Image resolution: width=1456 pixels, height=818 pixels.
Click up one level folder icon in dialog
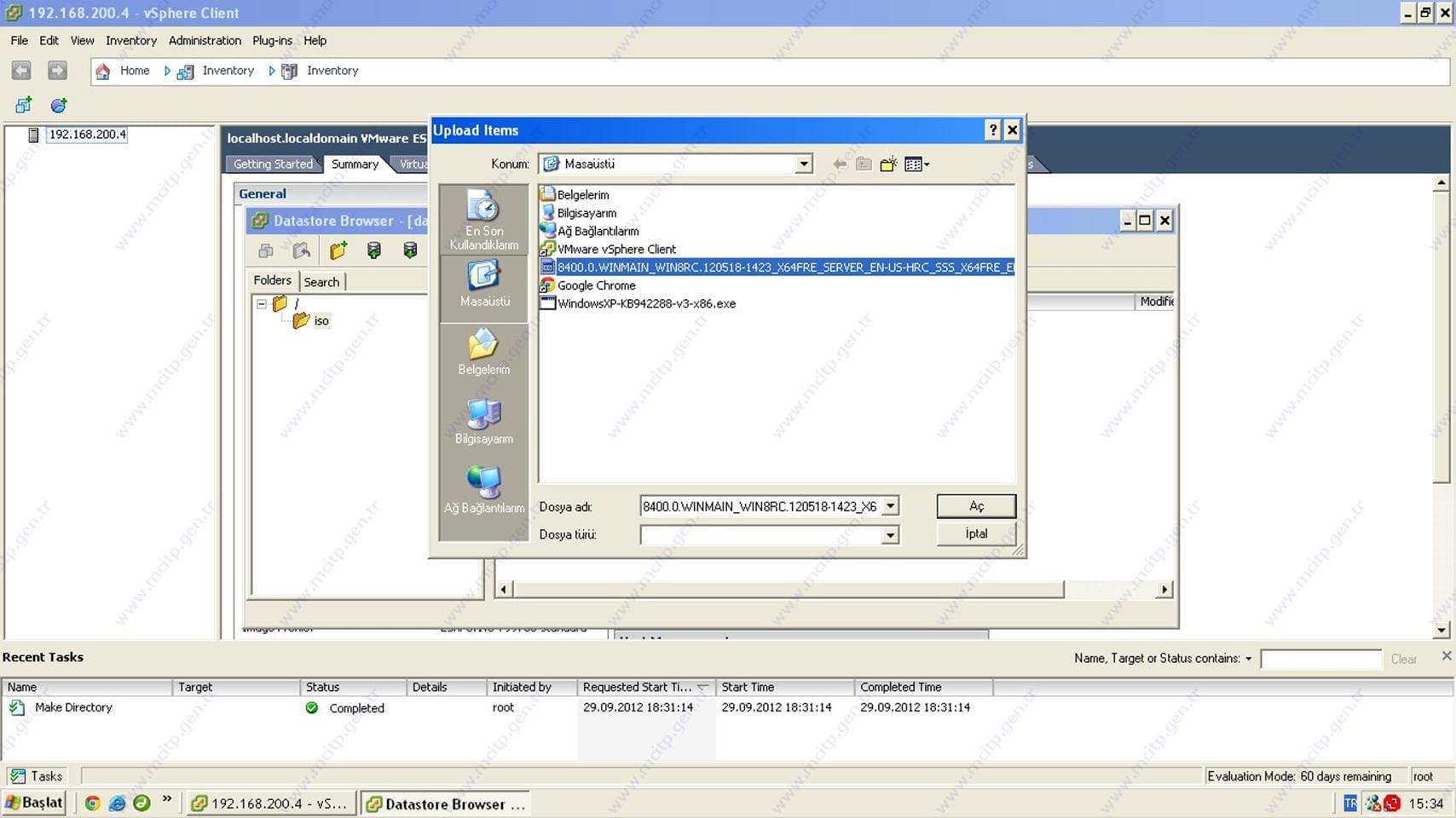(x=864, y=164)
